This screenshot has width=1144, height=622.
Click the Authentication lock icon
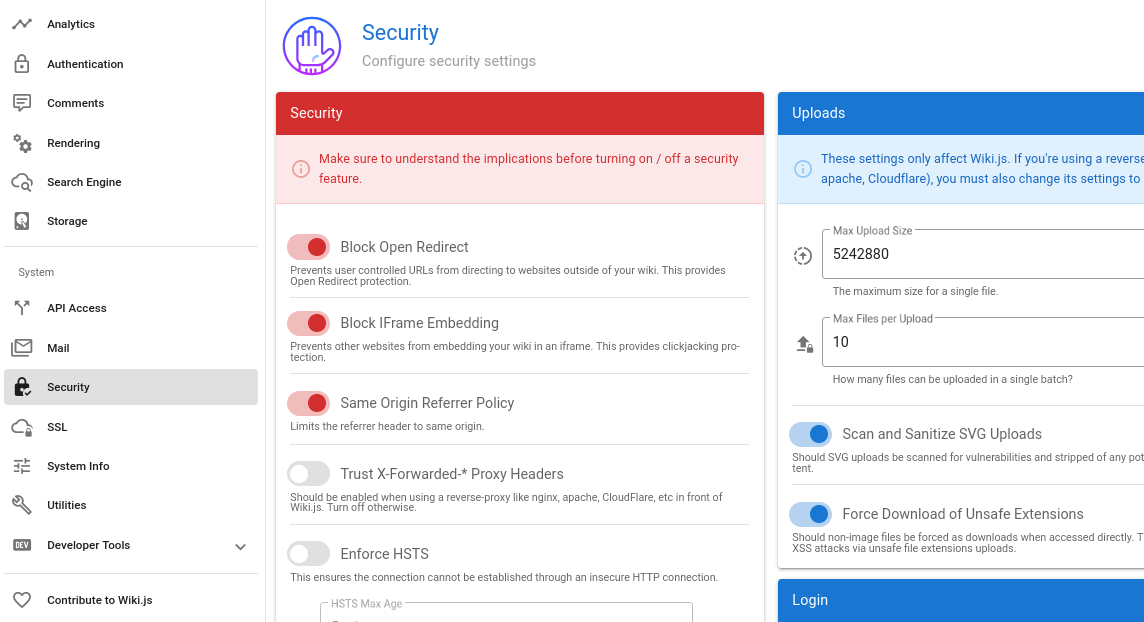22,64
